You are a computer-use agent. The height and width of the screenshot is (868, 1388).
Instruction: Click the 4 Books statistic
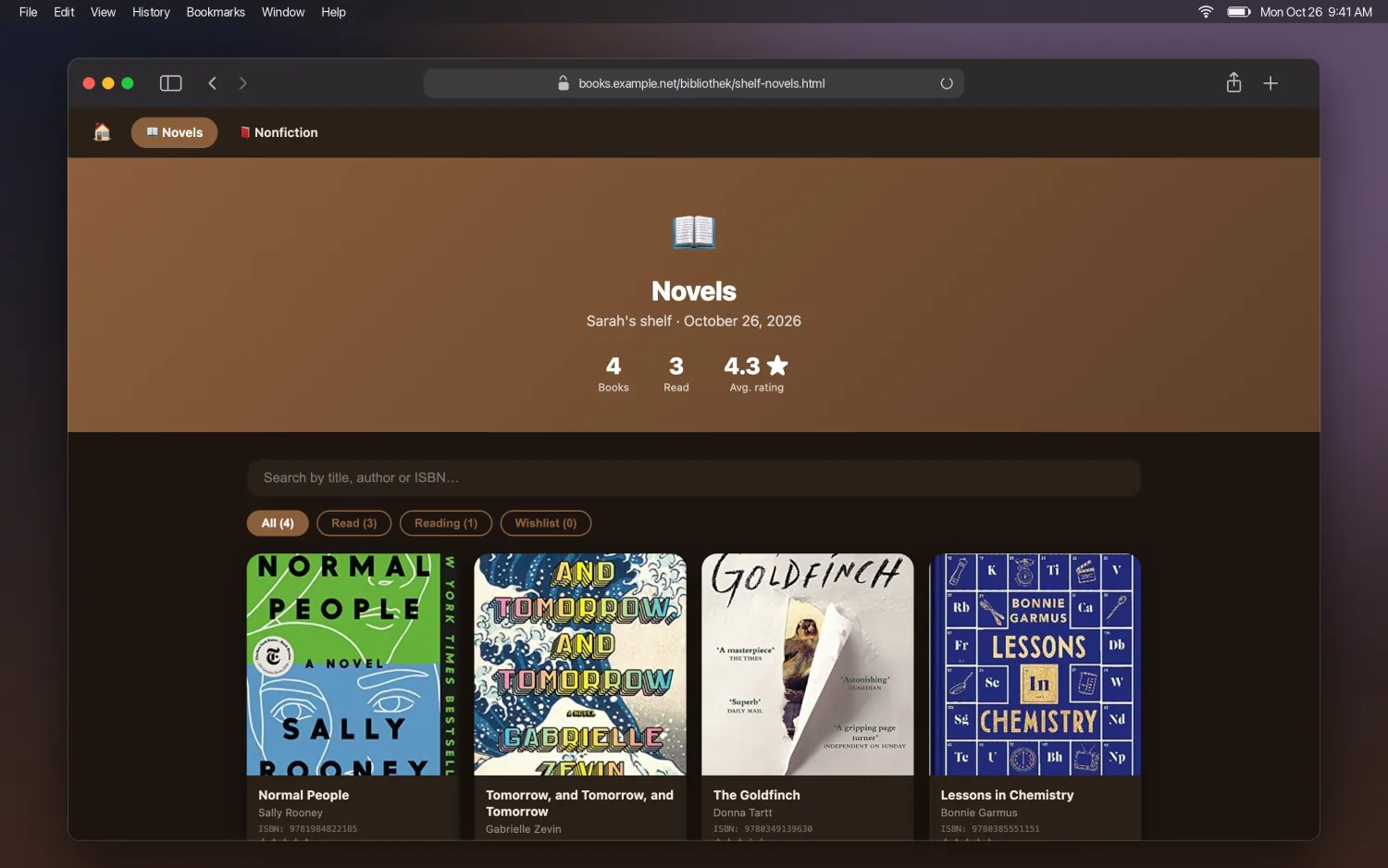tap(613, 374)
